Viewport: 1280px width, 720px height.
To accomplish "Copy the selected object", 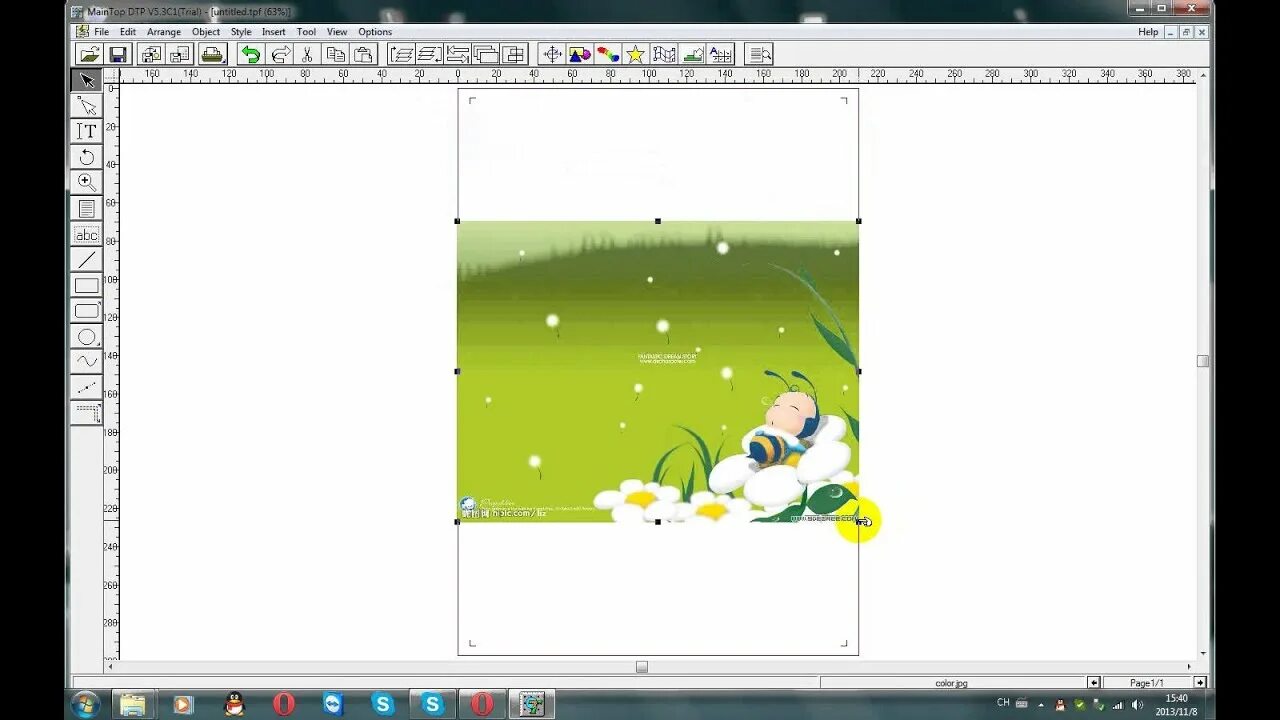I will click(x=336, y=54).
